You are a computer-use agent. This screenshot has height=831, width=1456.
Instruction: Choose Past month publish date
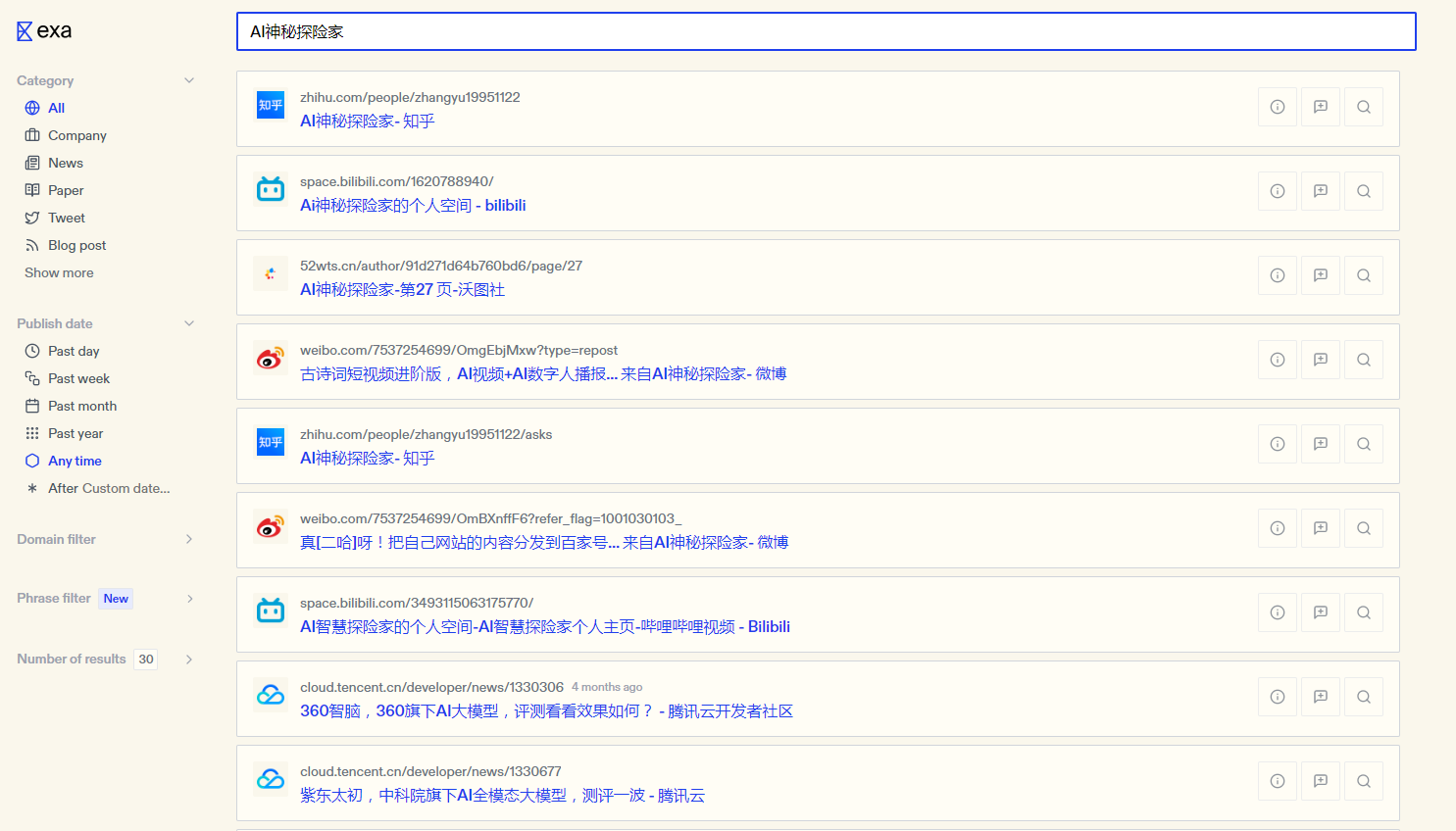tap(71, 406)
